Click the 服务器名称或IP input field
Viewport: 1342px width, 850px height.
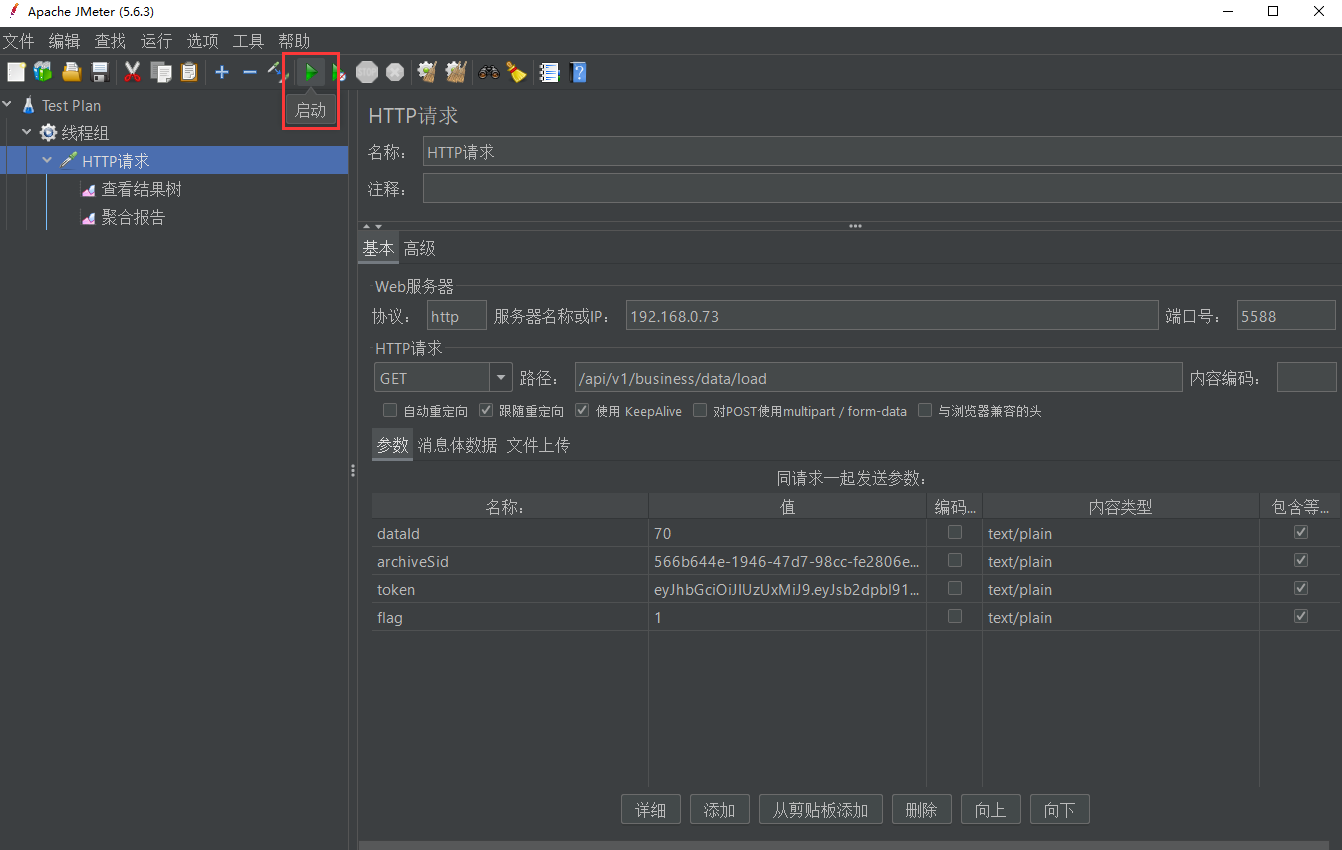click(892, 316)
